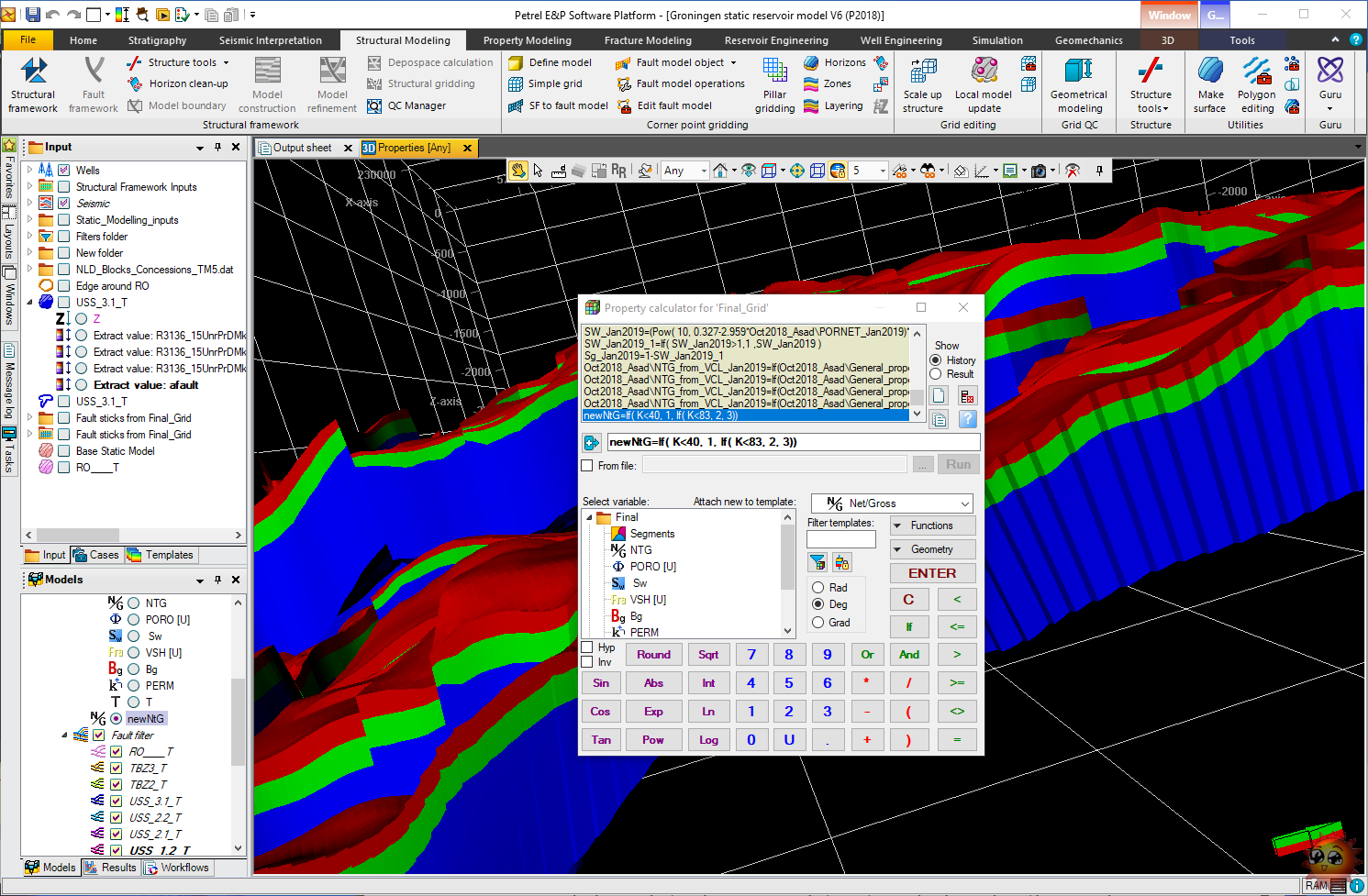Click the Pow function button

654,740
